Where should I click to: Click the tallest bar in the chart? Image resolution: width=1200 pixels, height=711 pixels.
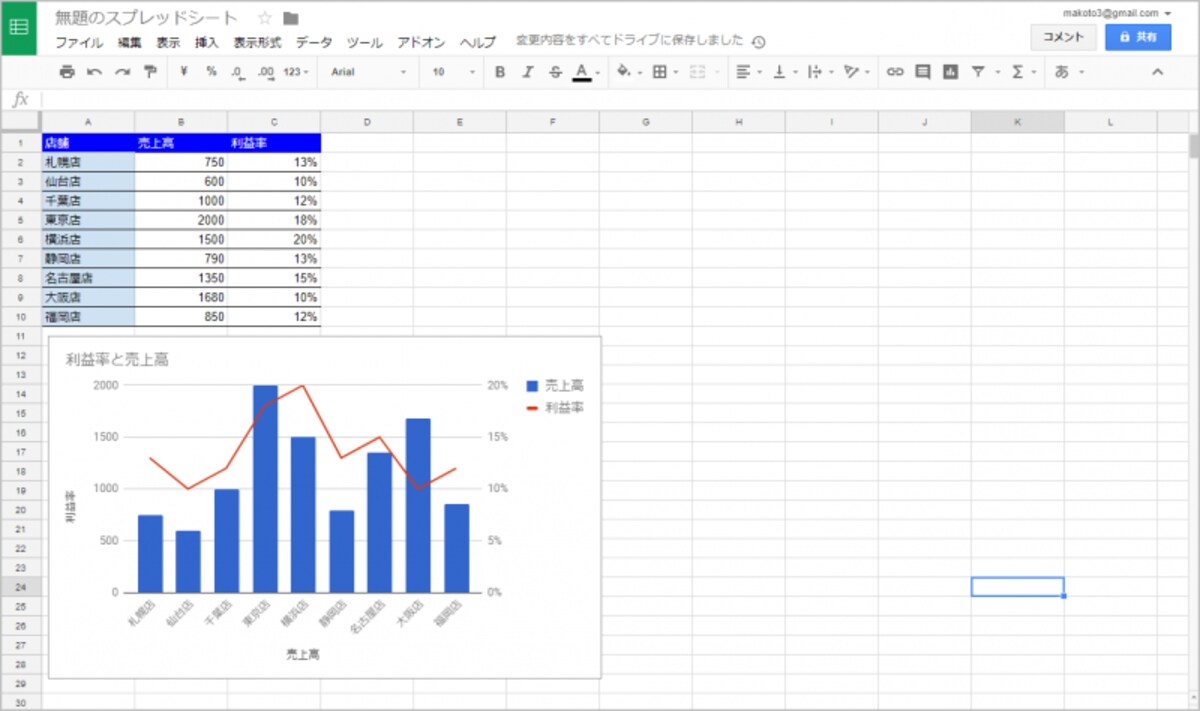pos(265,488)
